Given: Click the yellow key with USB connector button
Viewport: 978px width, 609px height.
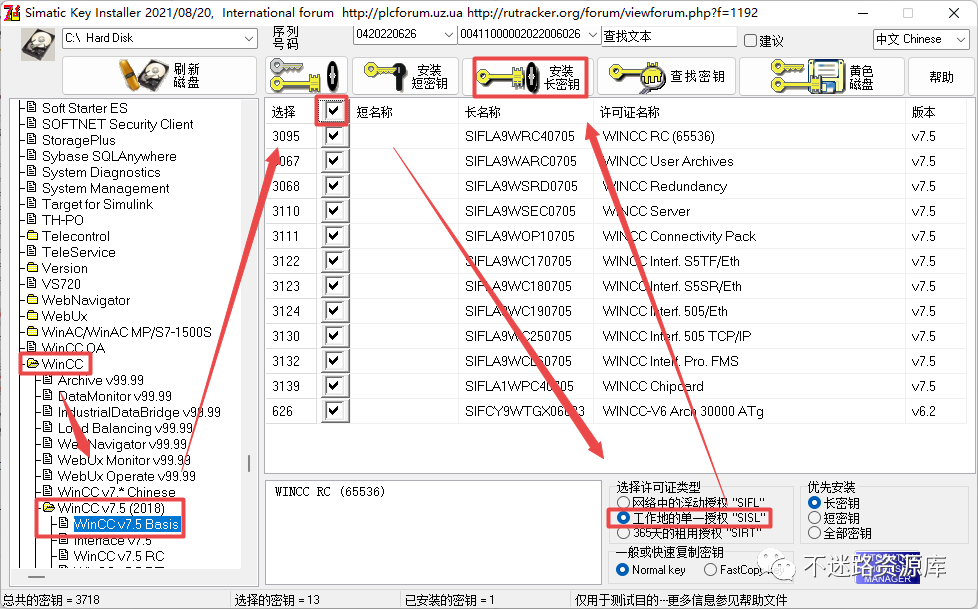Looking at the screenshot, I should (306, 76).
